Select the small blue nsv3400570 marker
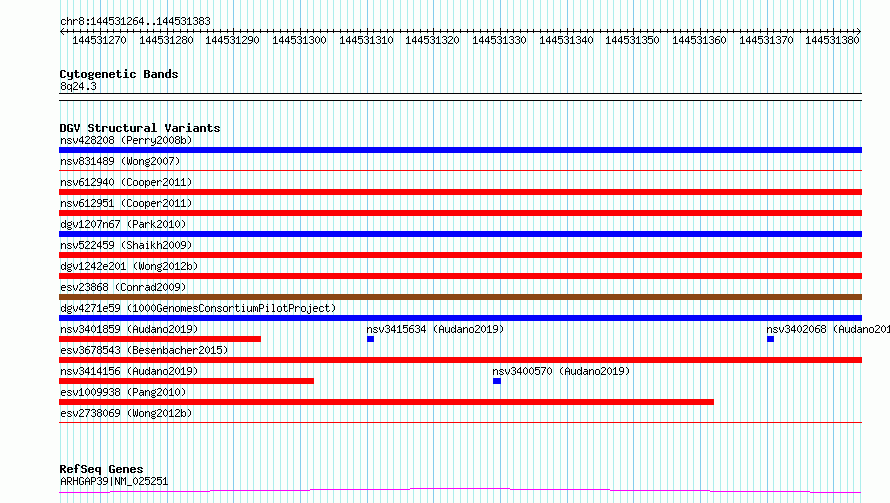This screenshot has width=890, height=503. [497, 381]
